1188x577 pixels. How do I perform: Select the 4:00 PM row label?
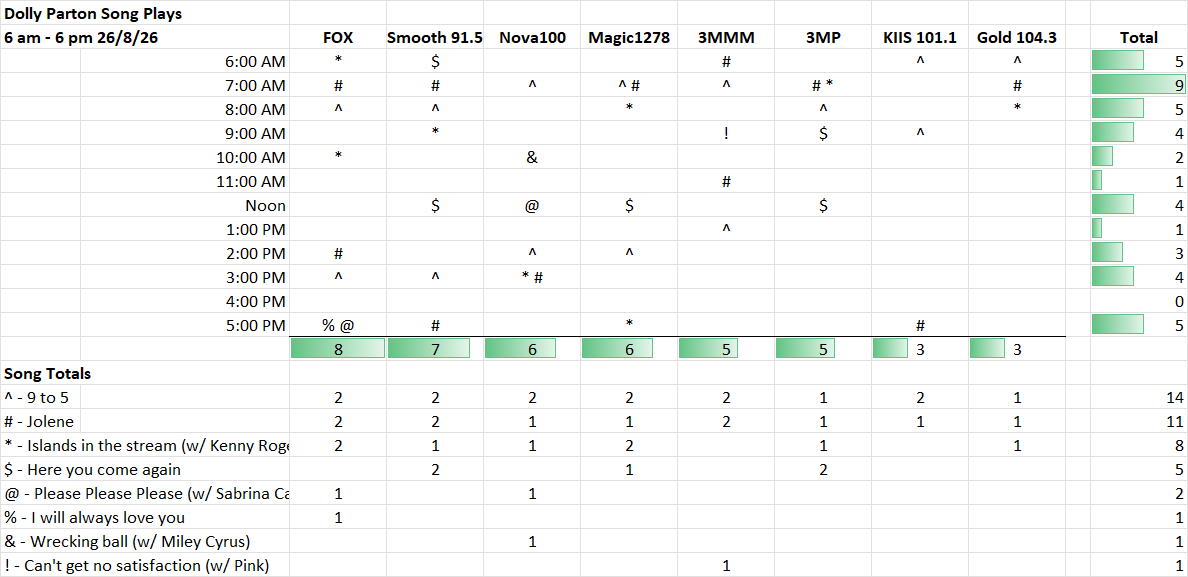pyautogui.click(x=254, y=301)
